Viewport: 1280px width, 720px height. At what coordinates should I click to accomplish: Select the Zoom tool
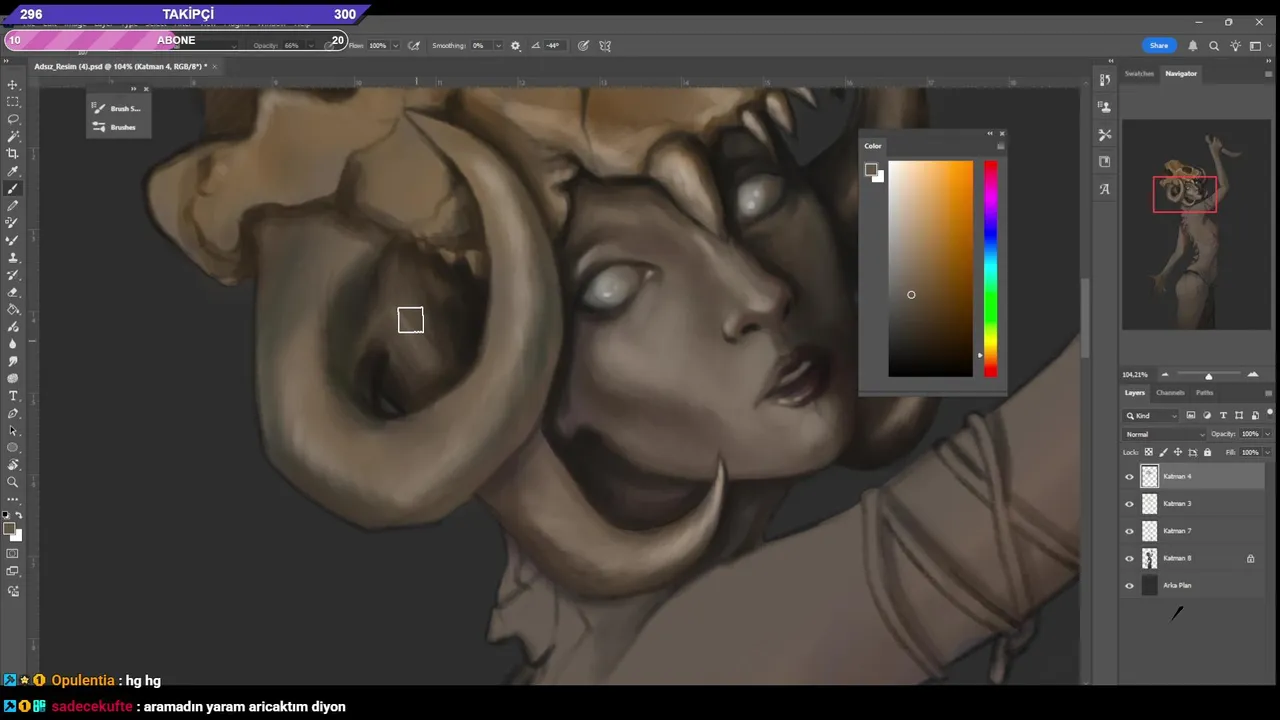13,482
